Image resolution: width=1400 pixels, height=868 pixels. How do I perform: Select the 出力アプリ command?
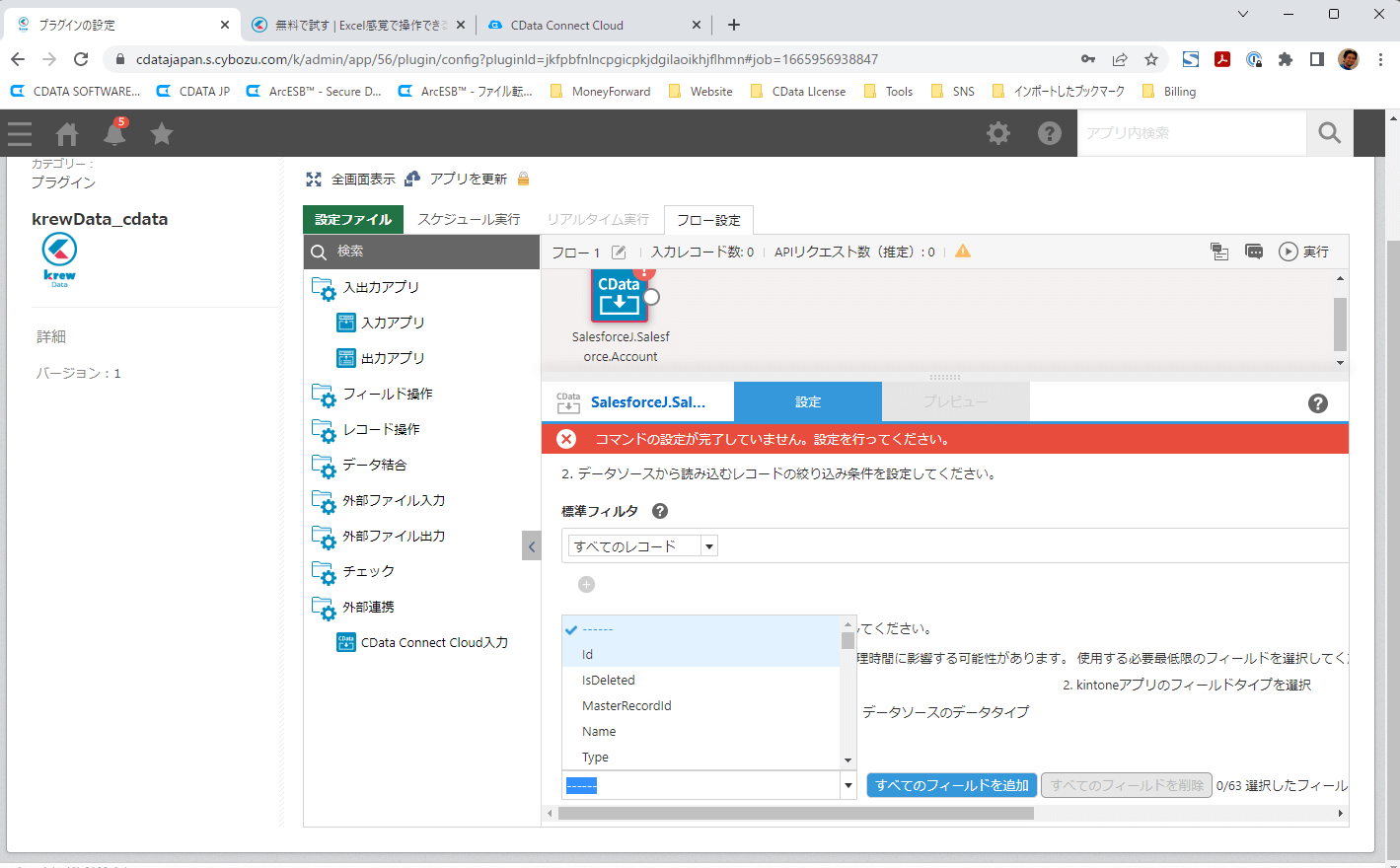382,358
